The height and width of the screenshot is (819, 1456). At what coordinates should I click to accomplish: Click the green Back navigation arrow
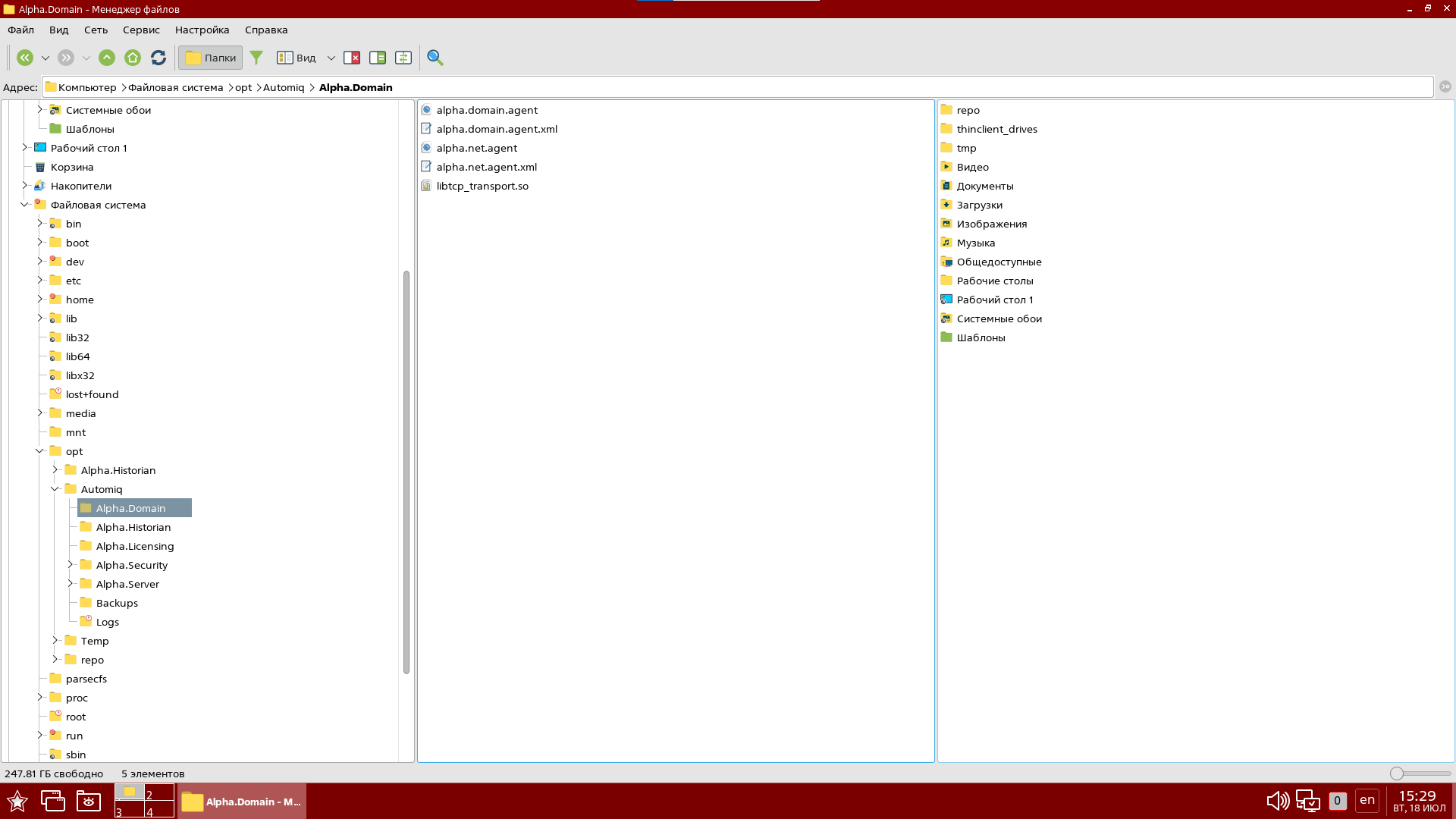(x=25, y=58)
